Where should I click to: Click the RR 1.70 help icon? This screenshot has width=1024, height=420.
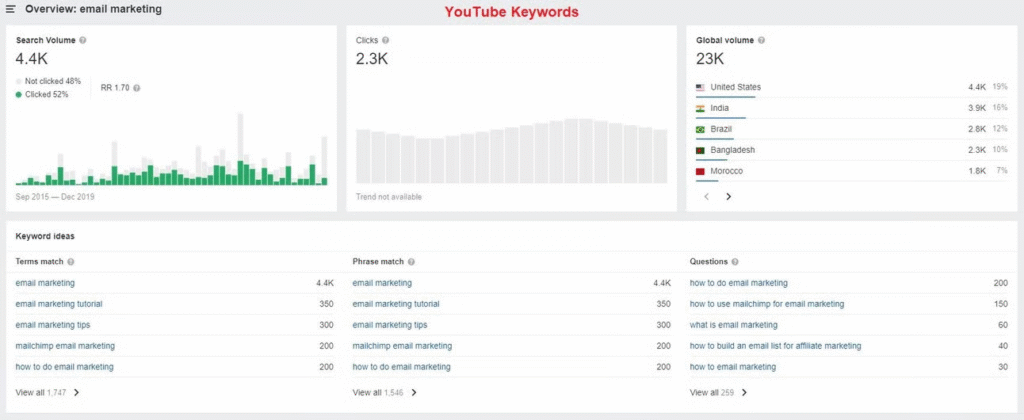[137, 88]
